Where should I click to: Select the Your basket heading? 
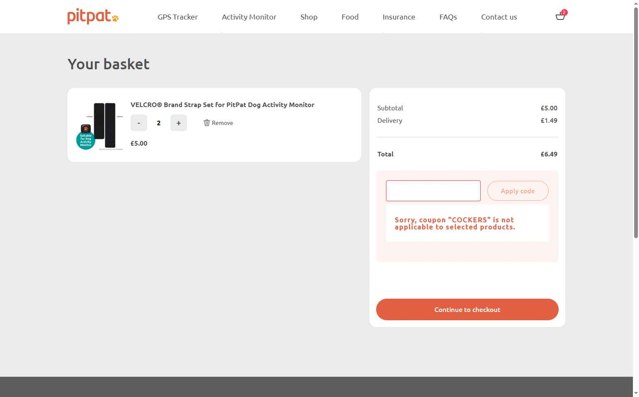pos(108,64)
